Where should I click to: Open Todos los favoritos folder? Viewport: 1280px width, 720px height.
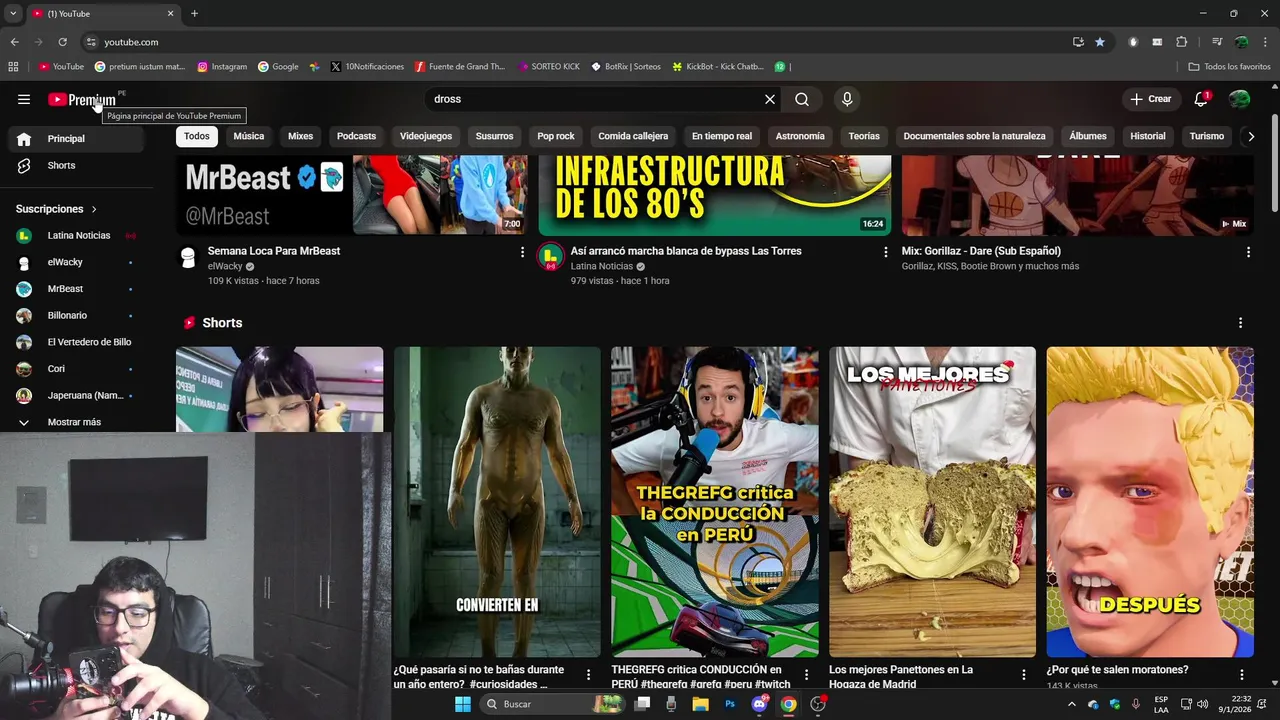[x=1230, y=67]
